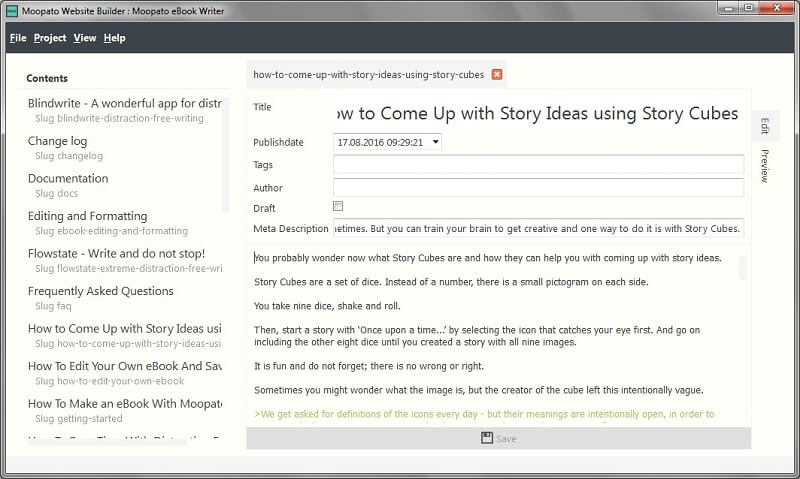Click the sentence 'Sometimes you might wonder what the image is'
The height and width of the screenshot is (479, 800).
coord(479,390)
